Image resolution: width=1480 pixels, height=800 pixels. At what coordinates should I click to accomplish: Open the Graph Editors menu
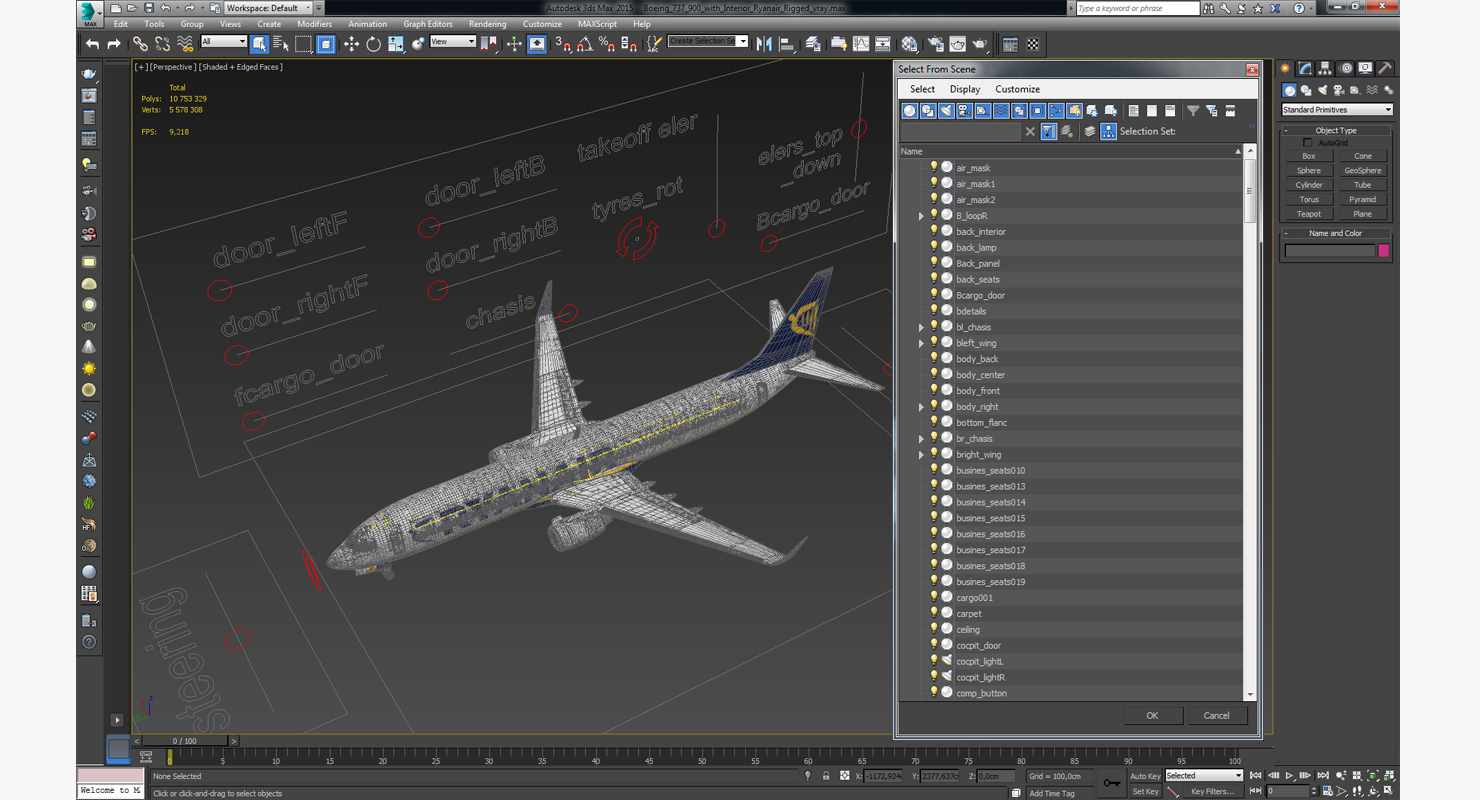point(428,24)
